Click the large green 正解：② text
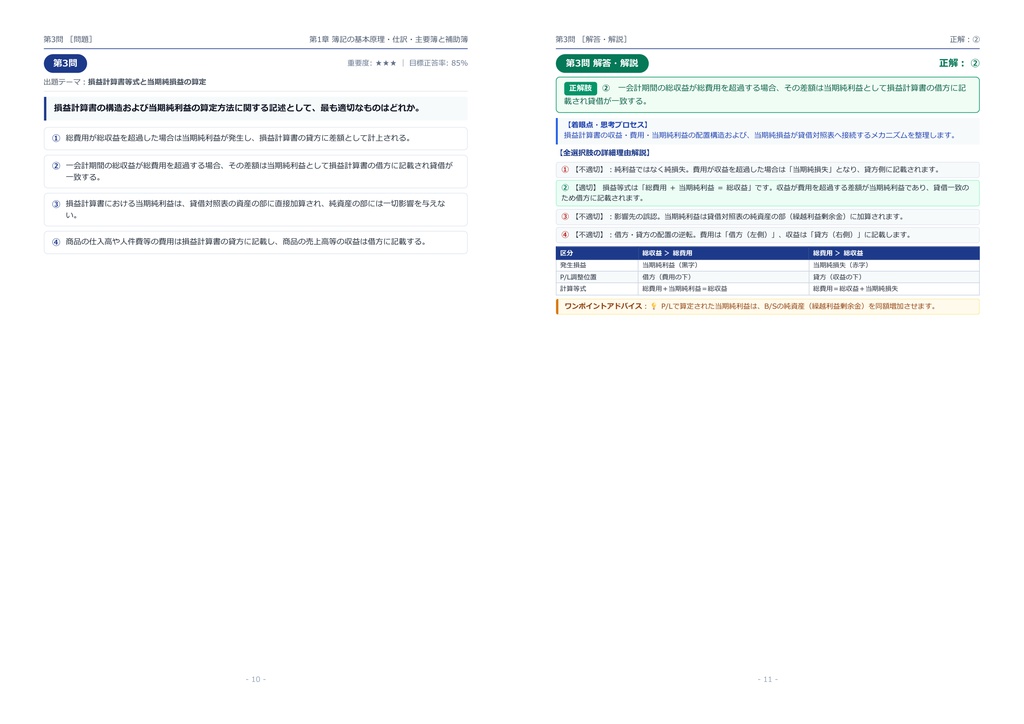Screen dimensions: 1024x724 pos(959,63)
